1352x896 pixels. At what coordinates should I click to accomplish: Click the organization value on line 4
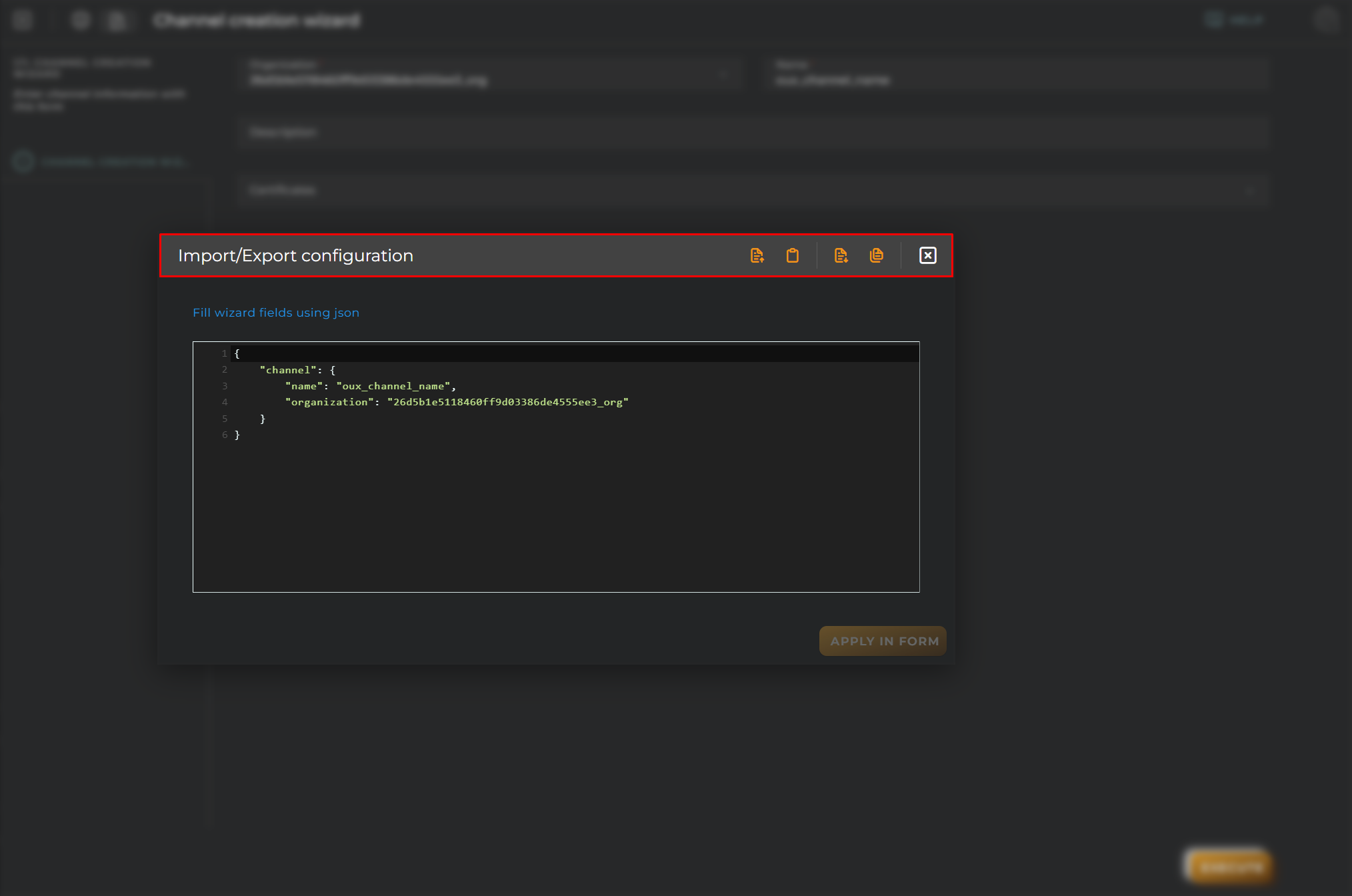(x=508, y=402)
